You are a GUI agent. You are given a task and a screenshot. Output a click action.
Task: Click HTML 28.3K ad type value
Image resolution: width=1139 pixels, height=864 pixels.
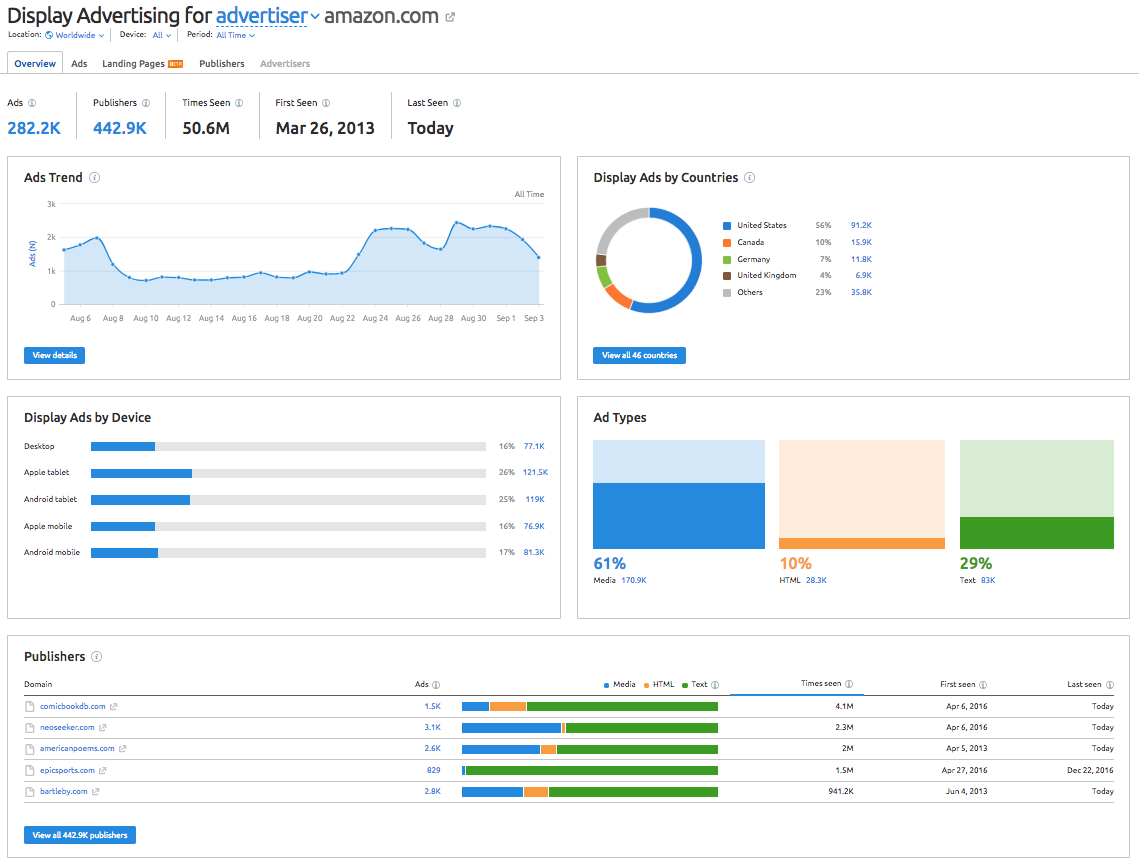point(816,581)
